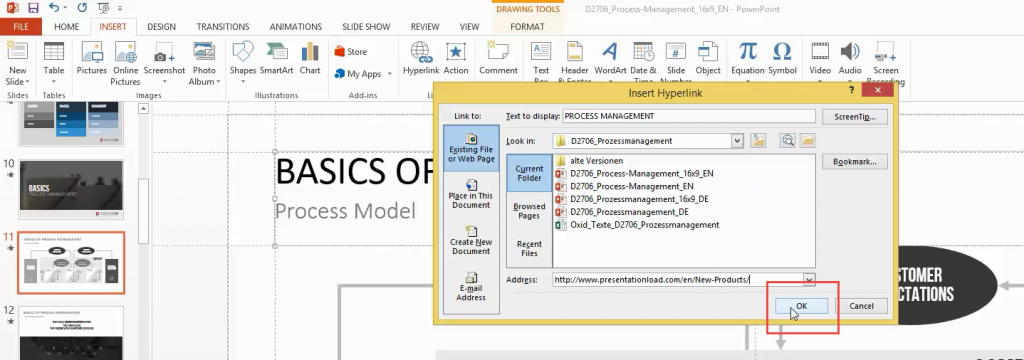Switch to the ANIMATIONS tab

tap(296, 27)
